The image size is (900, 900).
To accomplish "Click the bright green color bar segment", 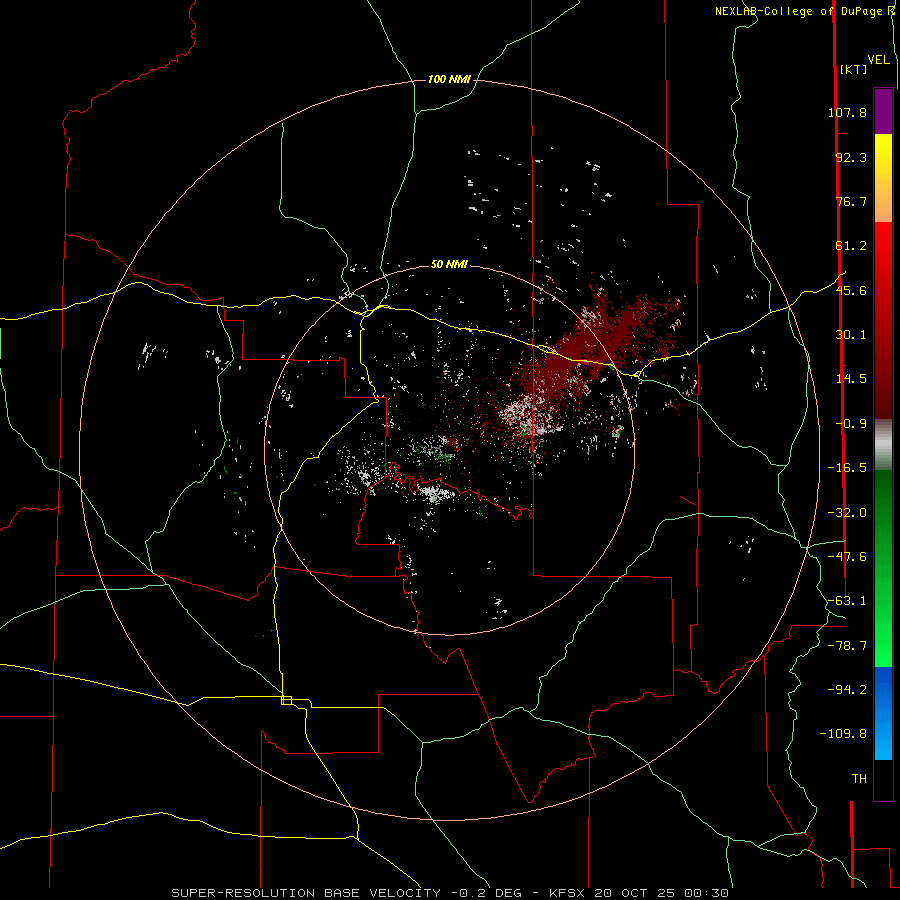I will [x=883, y=631].
